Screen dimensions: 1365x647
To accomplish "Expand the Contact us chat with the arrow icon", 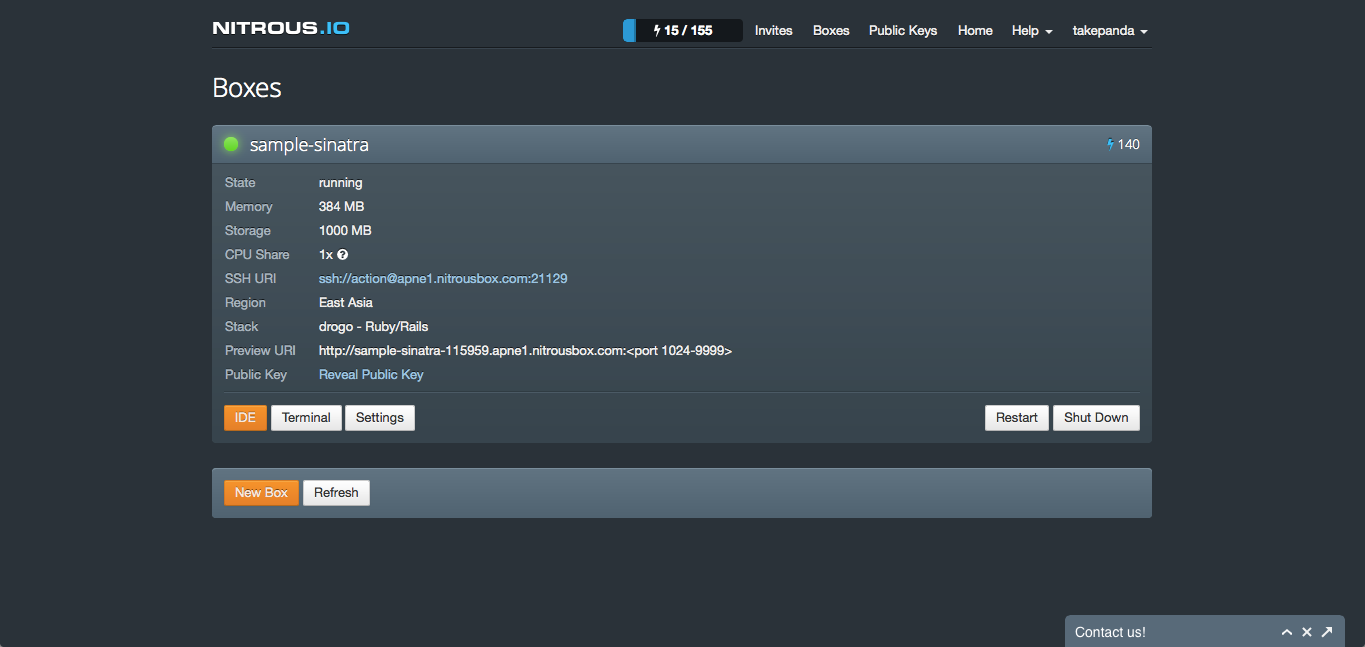I will coord(1327,631).
